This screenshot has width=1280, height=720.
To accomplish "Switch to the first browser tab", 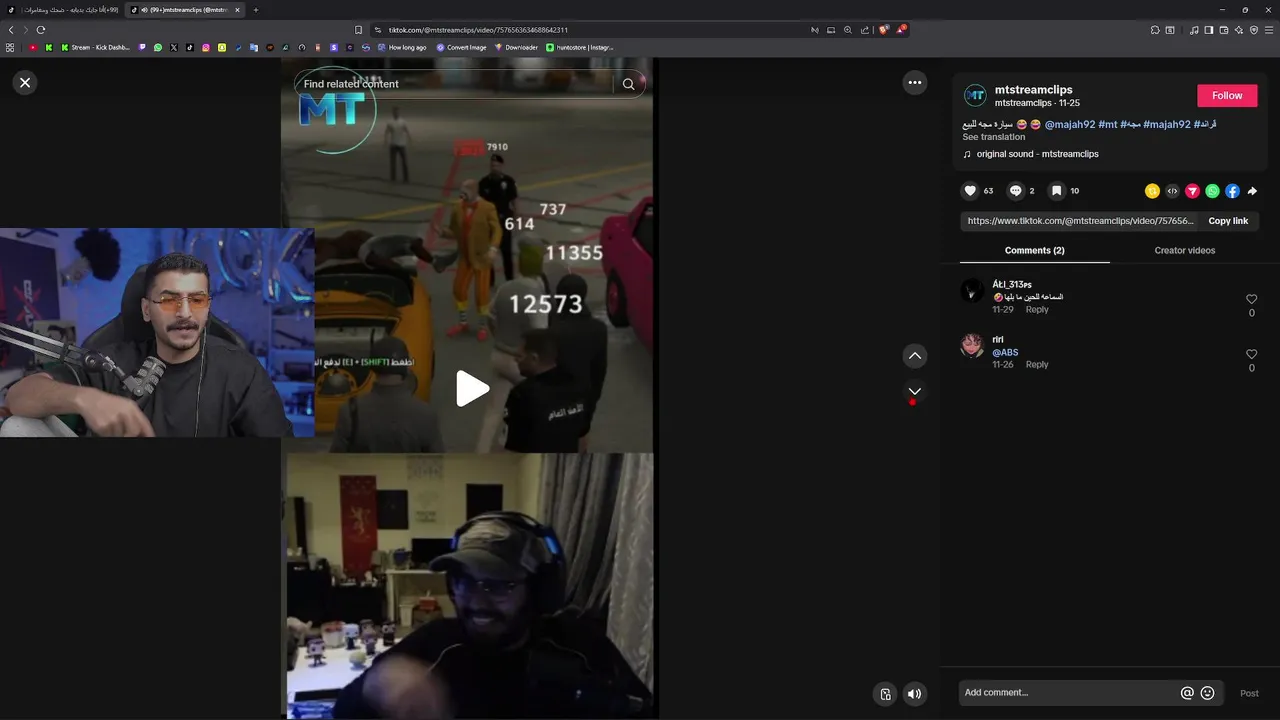I will (x=63, y=10).
